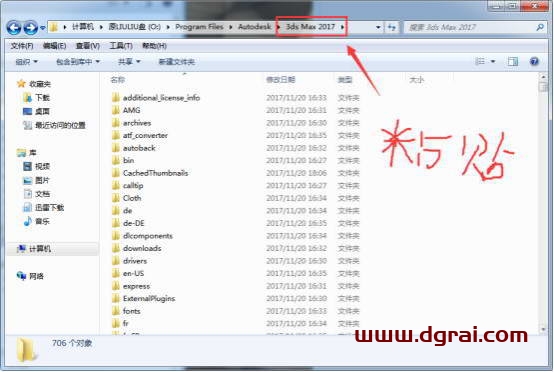Select the 3ds Max 2017 breadcrumb segment
Screen dimensions: 554x372
pos(310,26)
